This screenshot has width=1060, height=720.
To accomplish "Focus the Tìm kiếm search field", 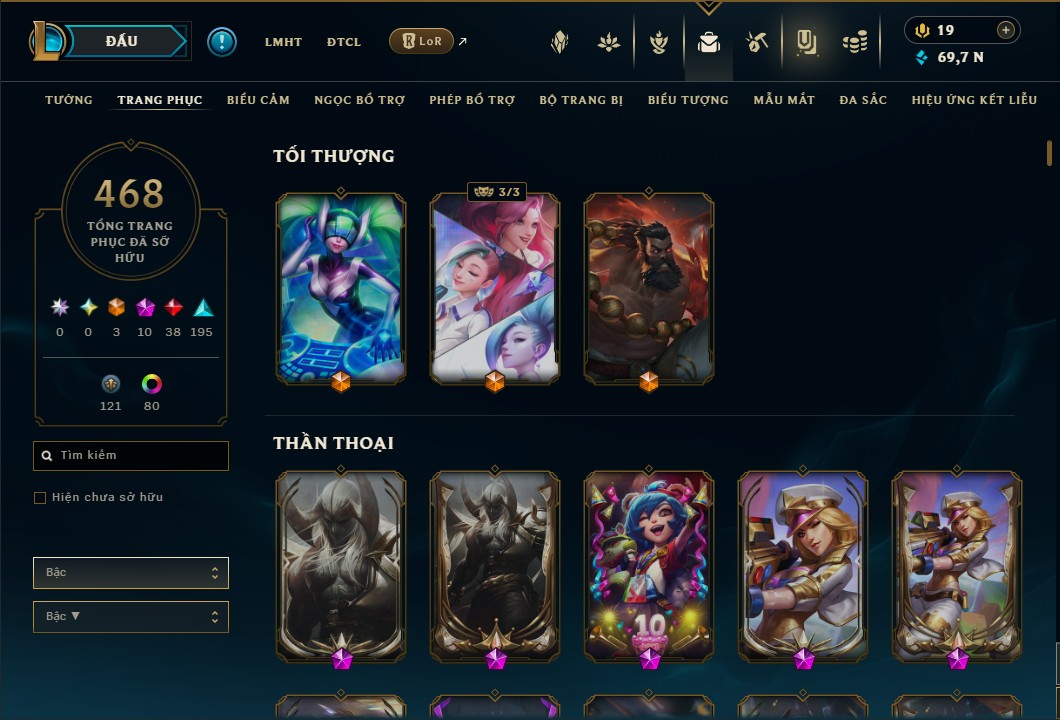I will (x=131, y=456).
